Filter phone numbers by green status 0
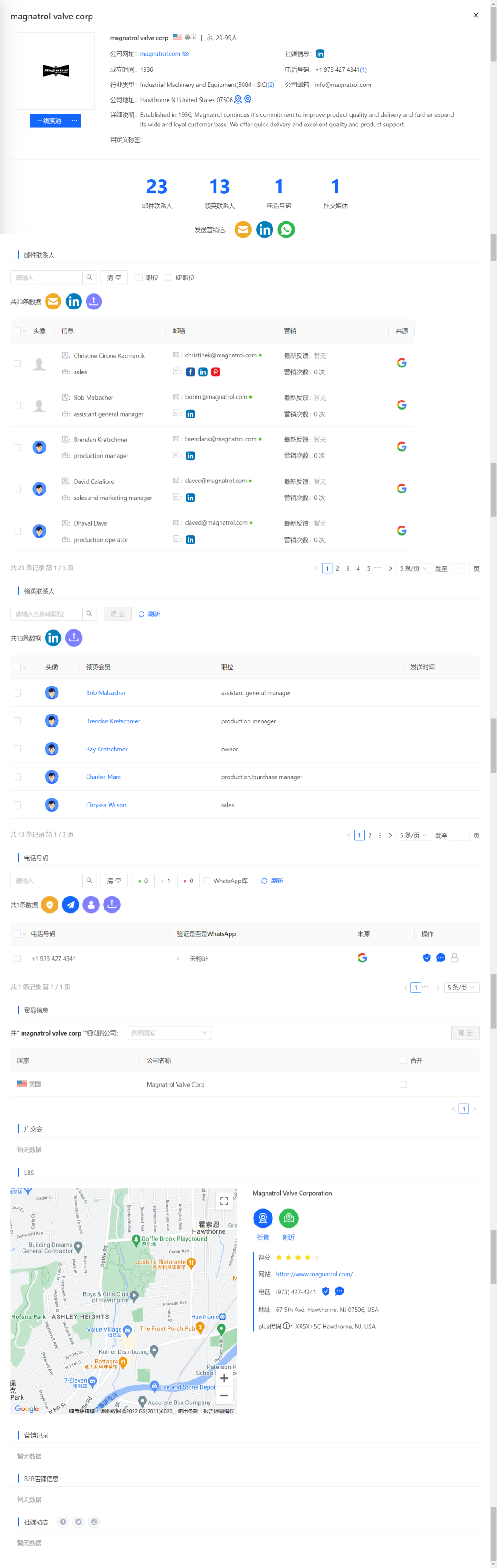This screenshot has height=1568, width=497. tap(143, 881)
